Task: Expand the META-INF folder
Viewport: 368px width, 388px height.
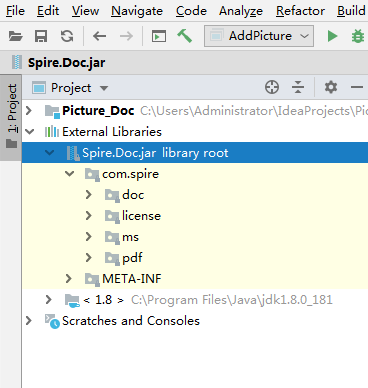Action: (68, 279)
